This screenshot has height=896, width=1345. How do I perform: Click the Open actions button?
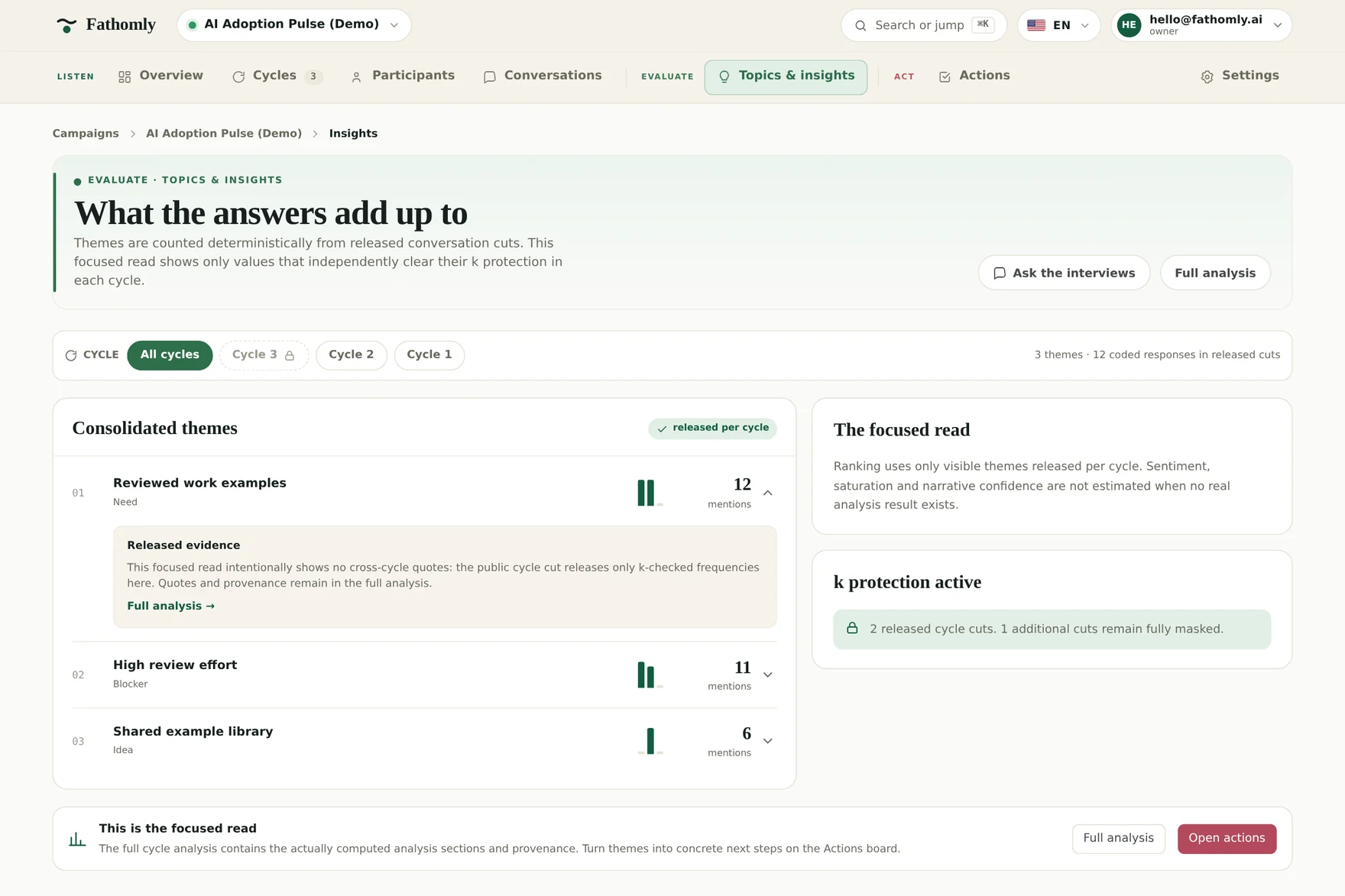1227,839
